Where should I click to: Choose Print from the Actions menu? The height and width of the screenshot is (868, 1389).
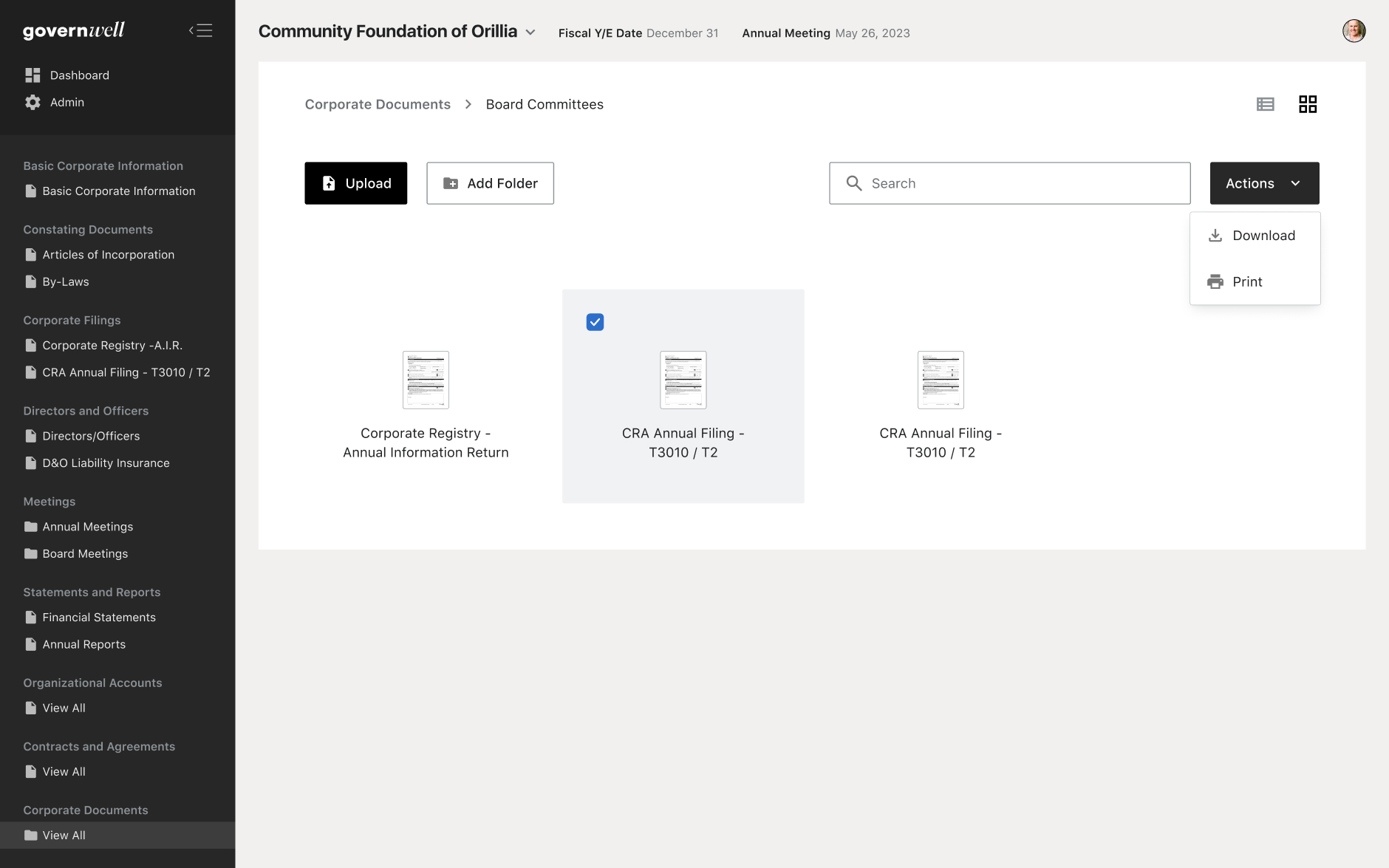pos(1247,281)
